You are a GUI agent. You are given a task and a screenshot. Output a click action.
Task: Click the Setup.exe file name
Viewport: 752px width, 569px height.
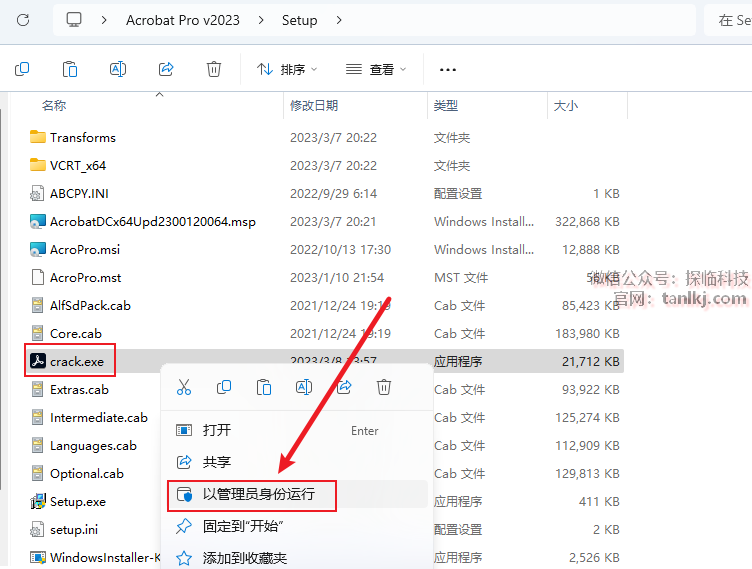click(78, 502)
